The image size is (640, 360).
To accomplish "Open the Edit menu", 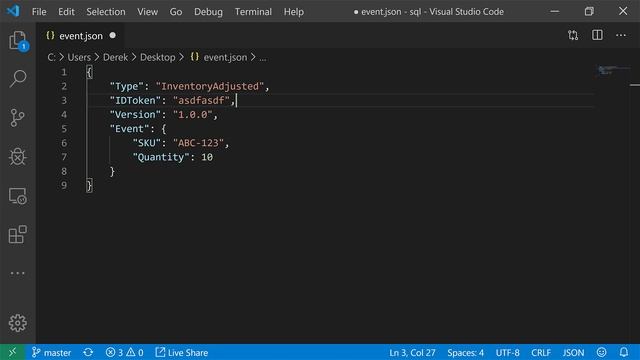I will [66, 12].
